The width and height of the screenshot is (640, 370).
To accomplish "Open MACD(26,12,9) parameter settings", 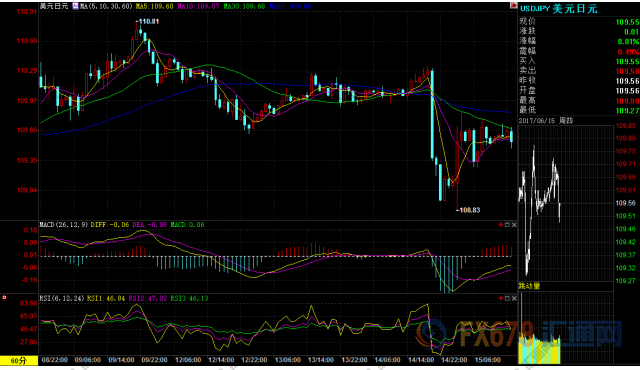I will [x=64, y=225].
